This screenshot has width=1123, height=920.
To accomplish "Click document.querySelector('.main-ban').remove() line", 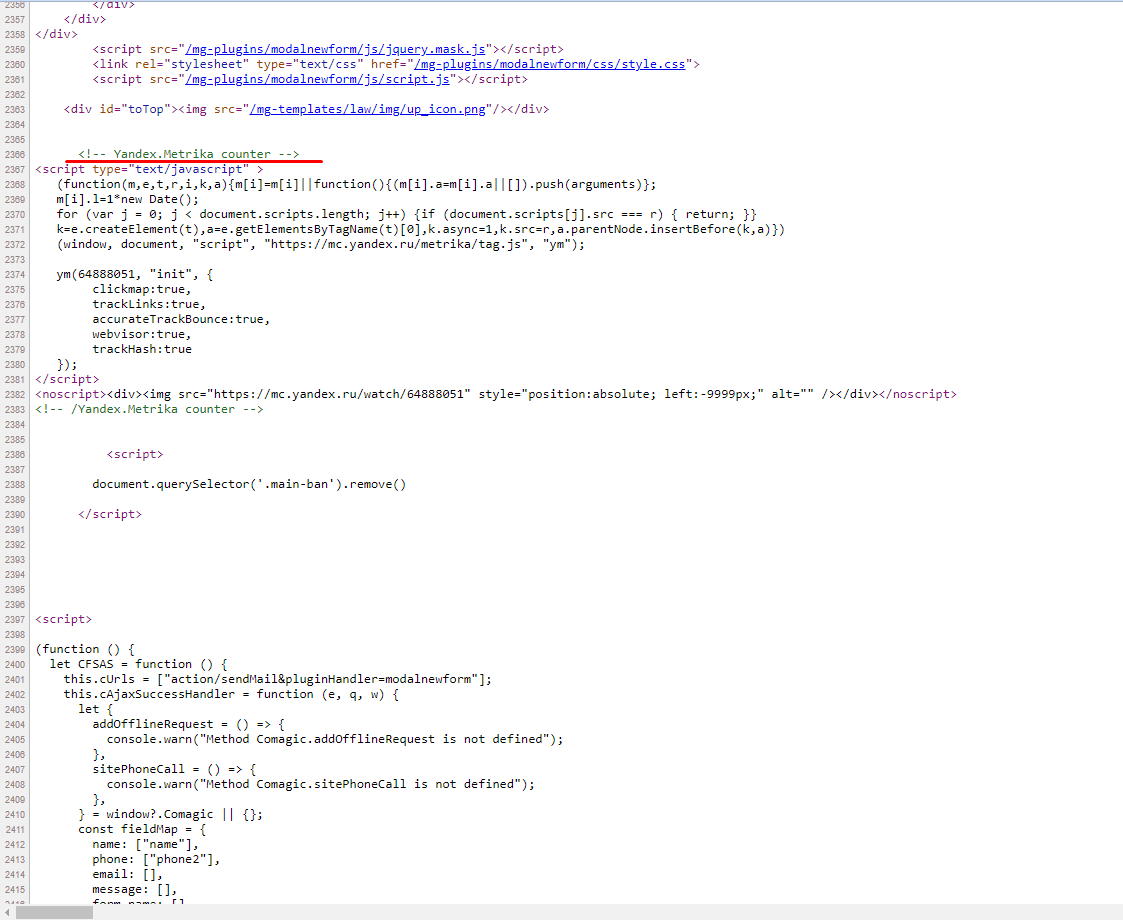I will click(249, 485).
